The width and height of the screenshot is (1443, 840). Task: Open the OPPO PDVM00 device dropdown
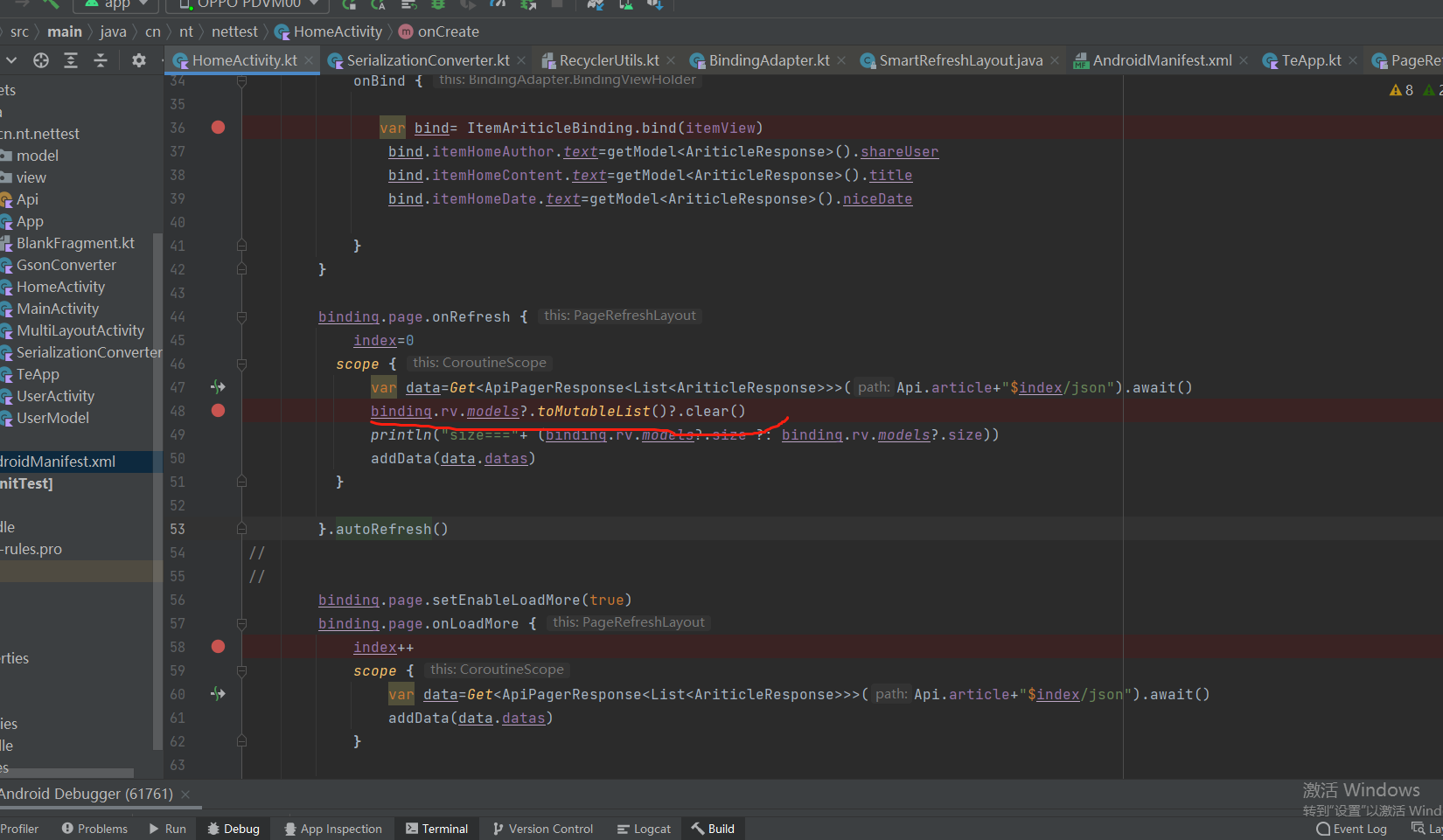(247, 4)
